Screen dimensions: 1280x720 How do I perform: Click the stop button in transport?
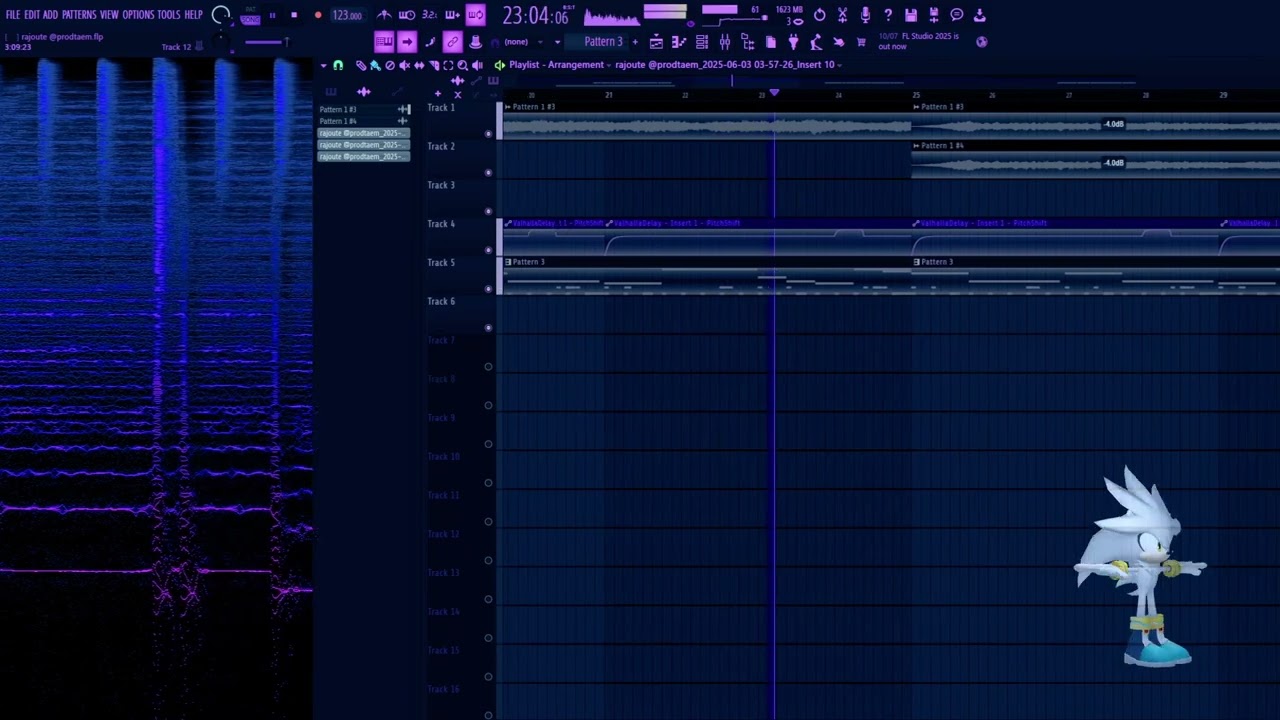pos(294,15)
